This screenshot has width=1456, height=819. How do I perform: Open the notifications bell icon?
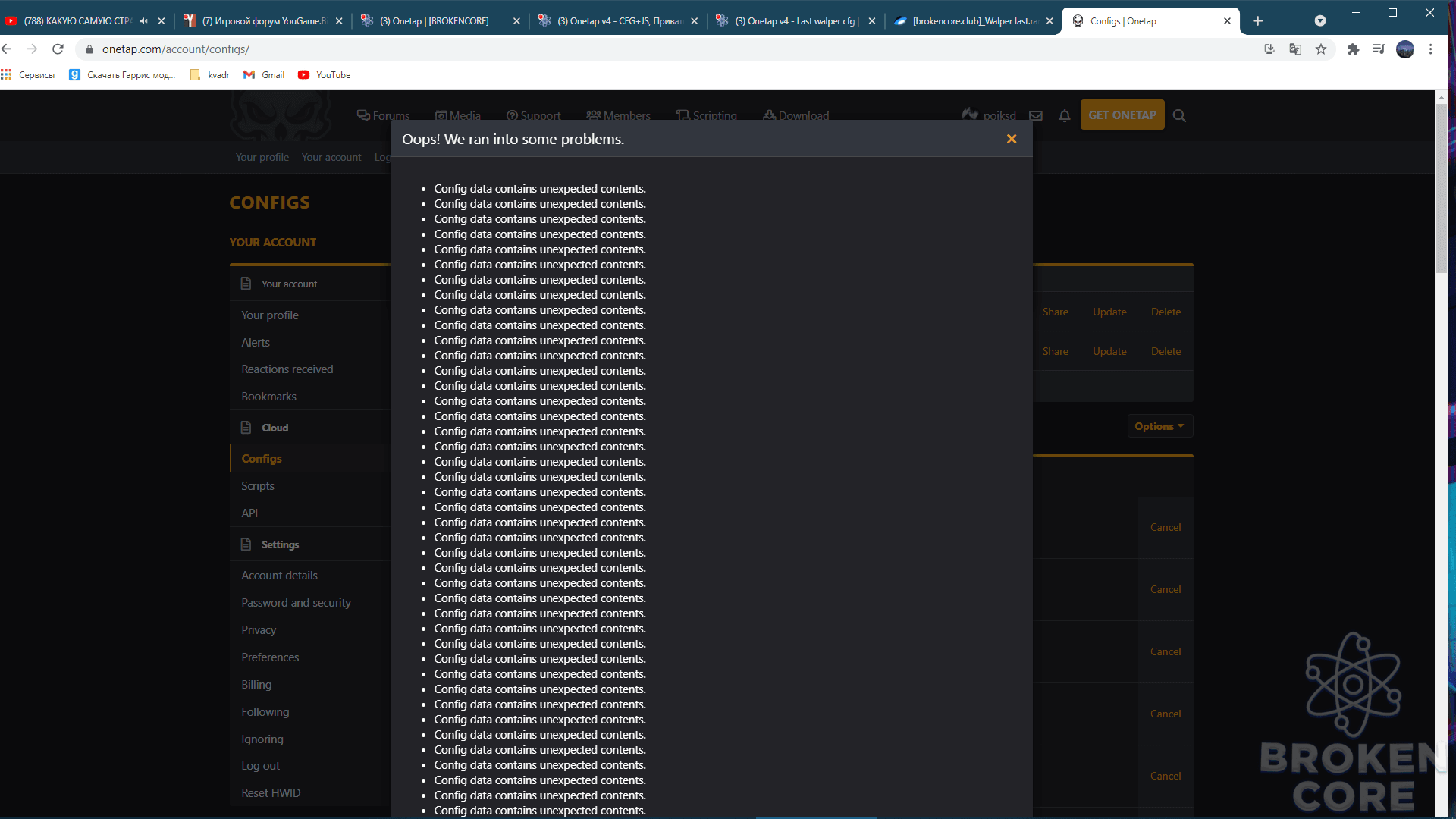tap(1065, 115)
